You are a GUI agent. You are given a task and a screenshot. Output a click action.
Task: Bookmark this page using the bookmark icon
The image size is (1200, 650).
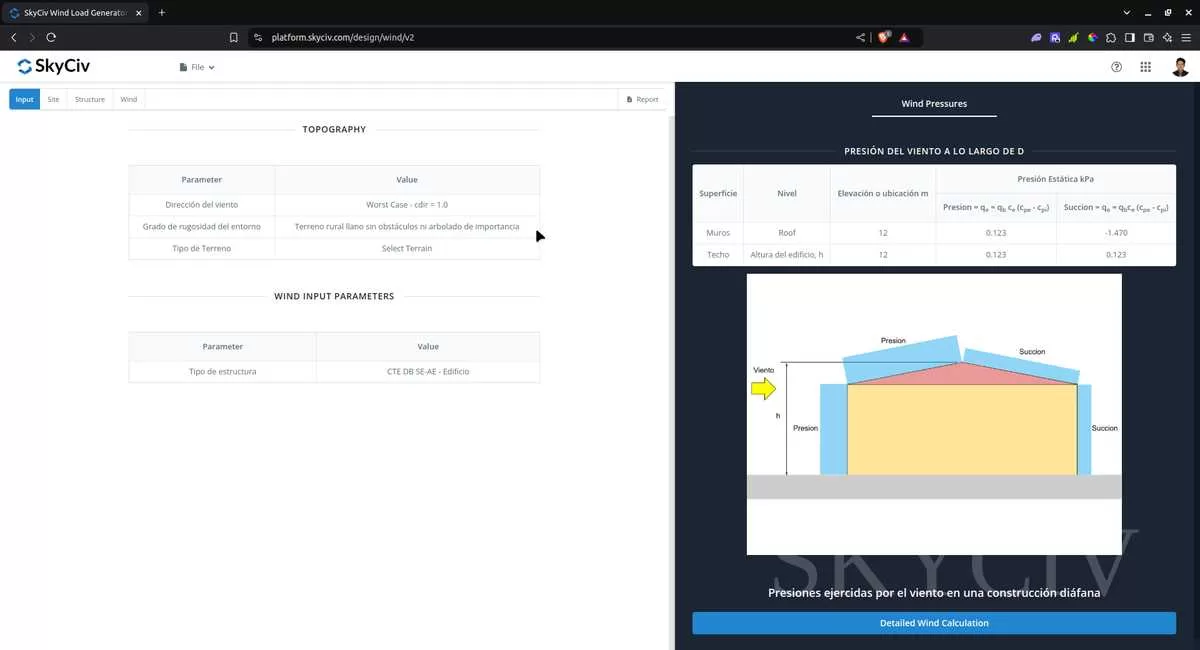point(233,37)
